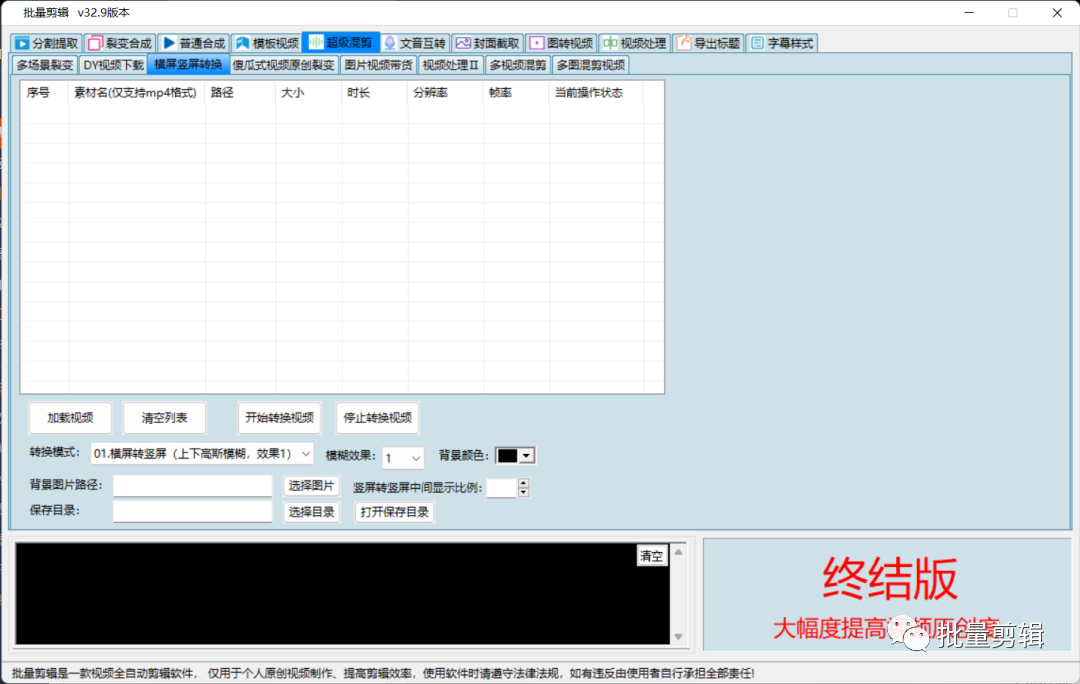1080x684 pixels.
Task: Select the 多视频混剪 sub-tab
Action: coord(517,65)
